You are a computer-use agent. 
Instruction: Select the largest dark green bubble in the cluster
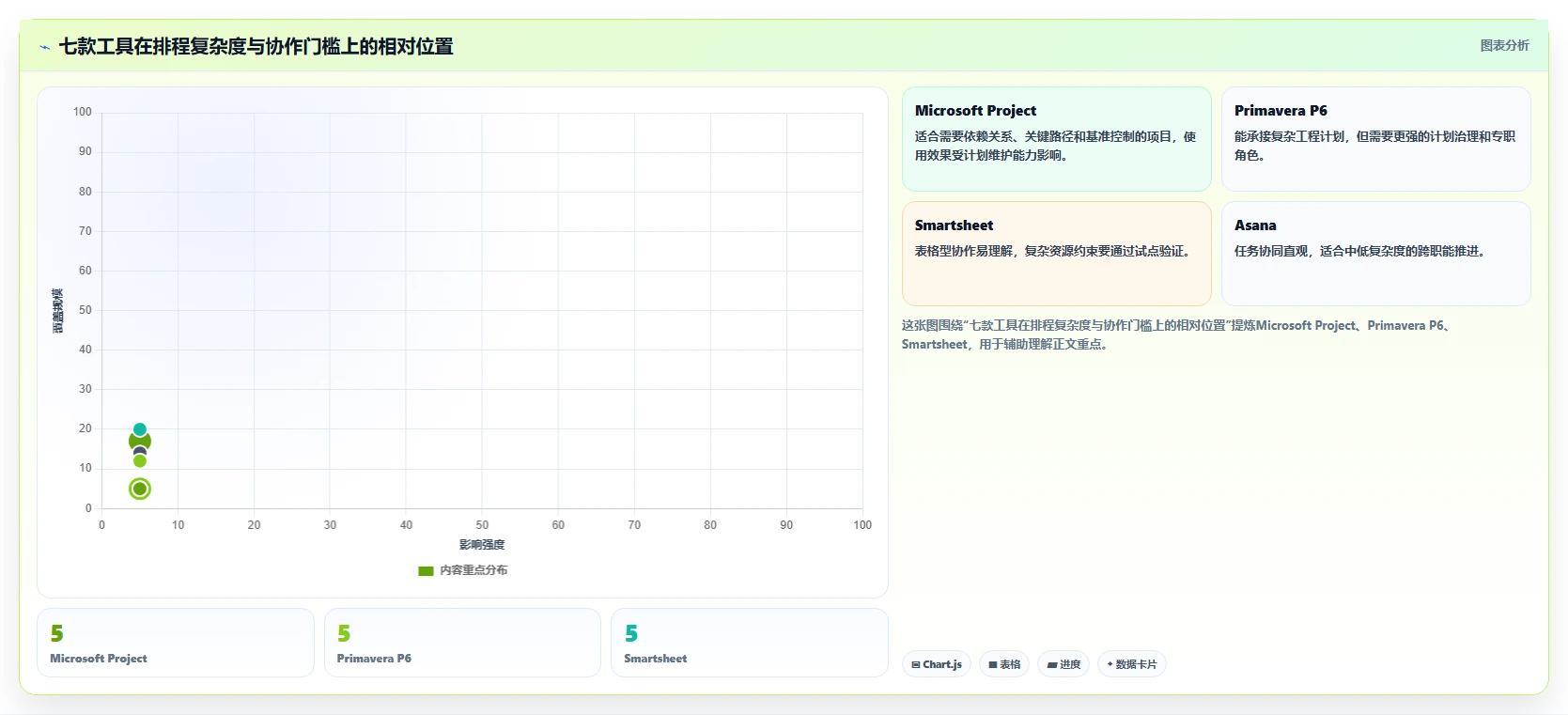click(140, 441)
